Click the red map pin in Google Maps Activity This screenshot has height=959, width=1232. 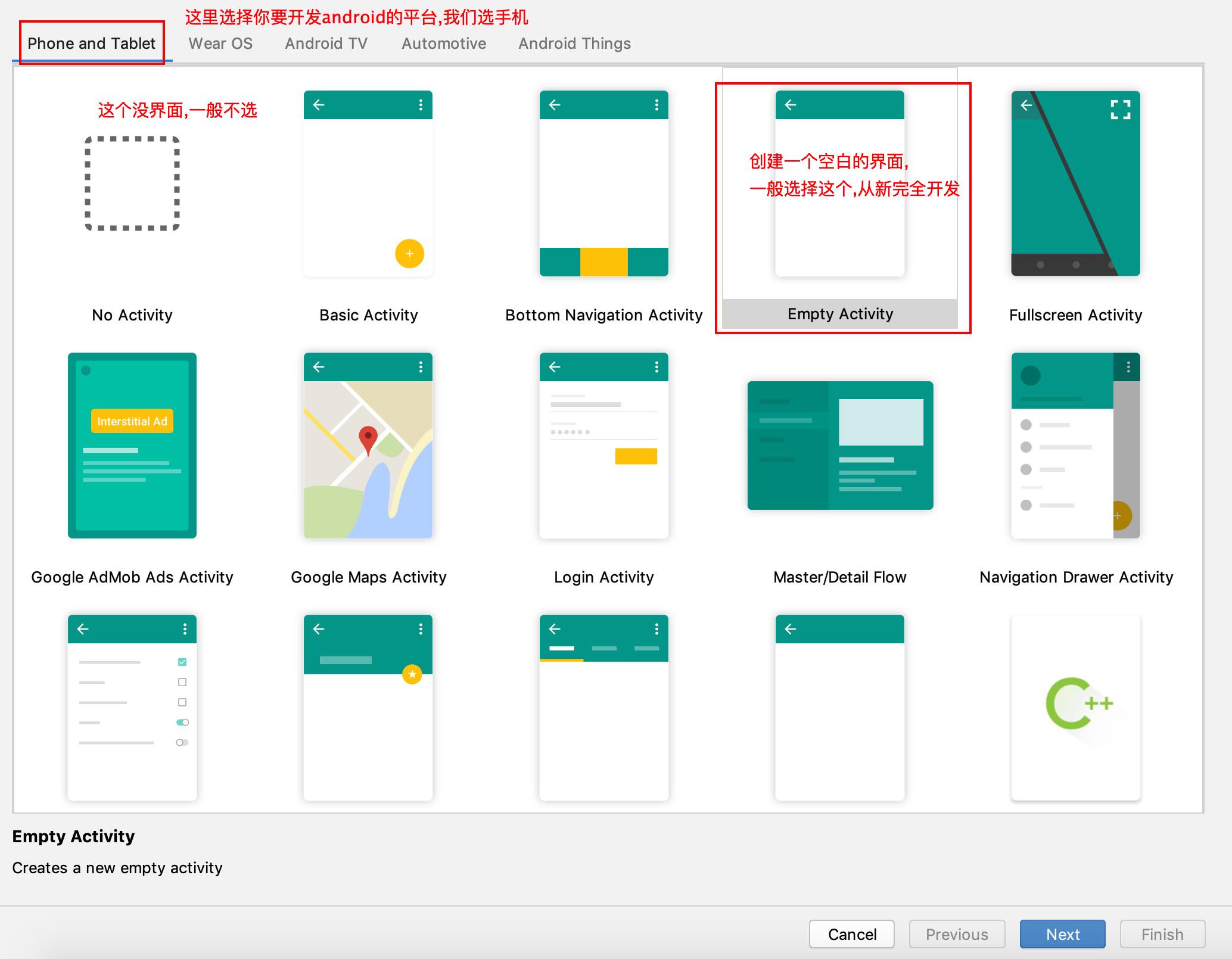pos(368,441)
